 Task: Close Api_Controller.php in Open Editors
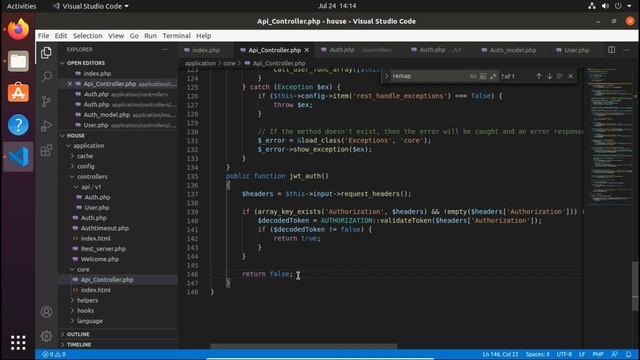click(70, 84)
